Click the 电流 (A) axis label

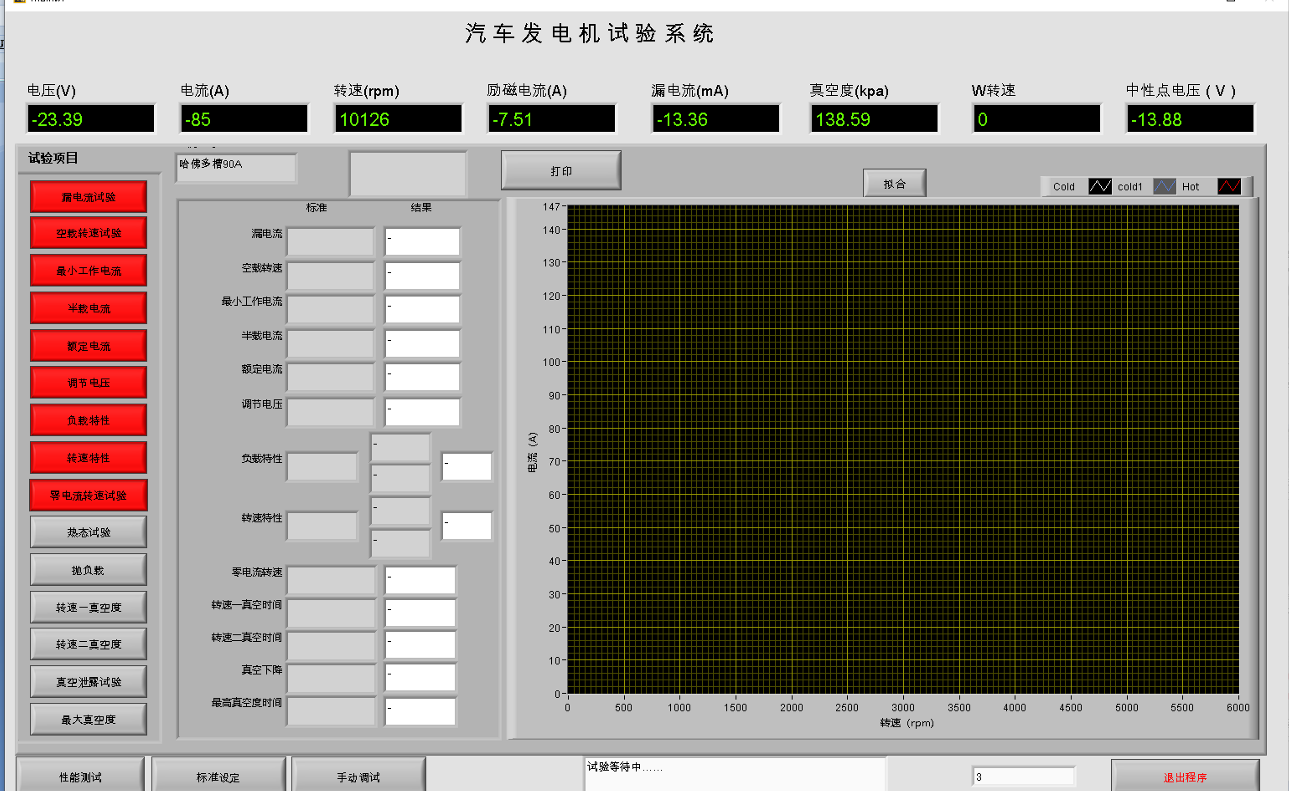pos(532,451)
